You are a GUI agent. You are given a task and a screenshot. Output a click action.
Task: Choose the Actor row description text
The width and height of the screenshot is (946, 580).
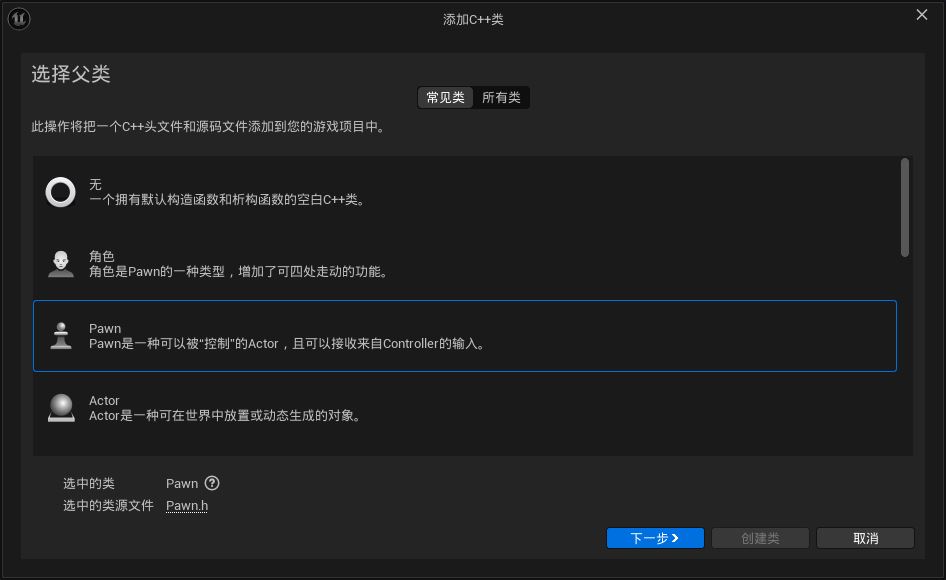pyautogui.click(x=226, y=415)
